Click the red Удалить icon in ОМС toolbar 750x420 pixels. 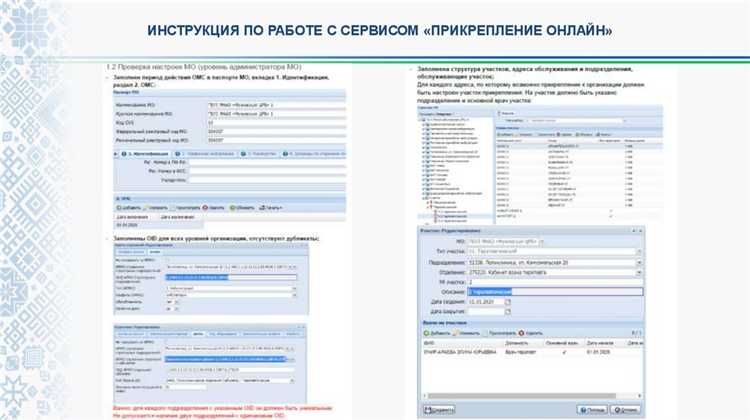pyautogui.click(x=205, y=208)
